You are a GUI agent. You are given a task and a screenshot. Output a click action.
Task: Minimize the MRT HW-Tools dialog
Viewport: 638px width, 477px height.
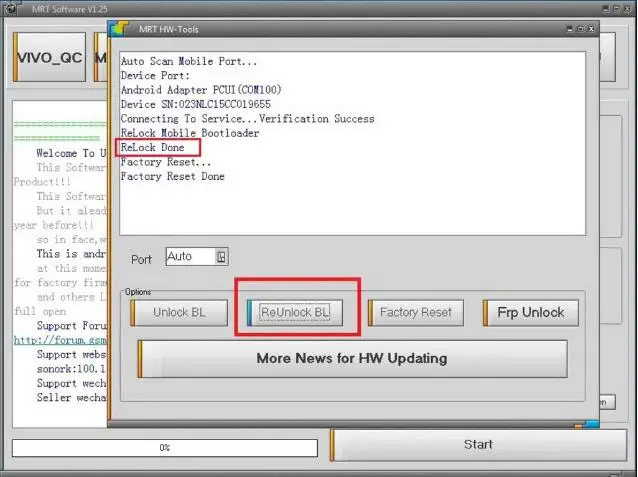pos(570,29)
